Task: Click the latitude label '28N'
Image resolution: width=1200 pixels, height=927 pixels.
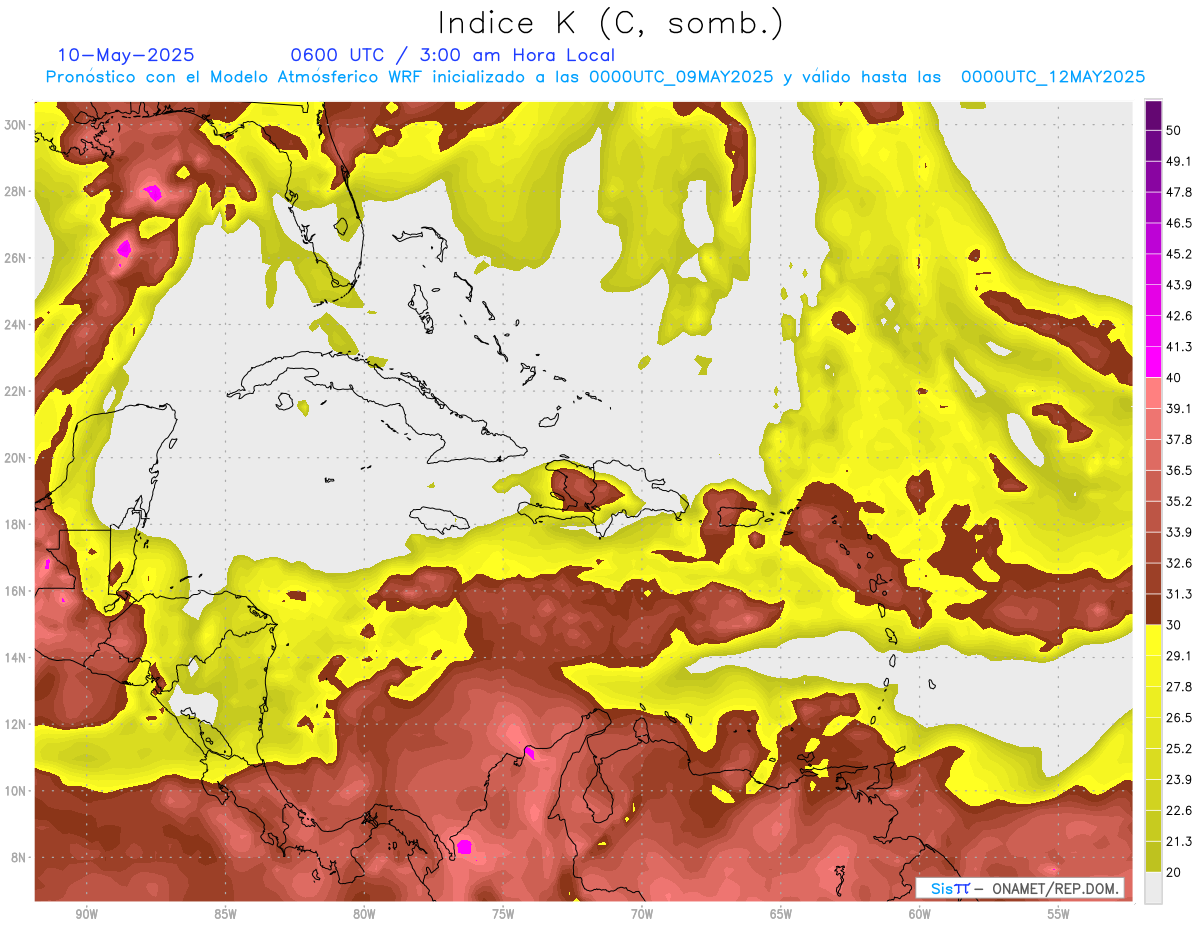Action: tap(16, 191)
